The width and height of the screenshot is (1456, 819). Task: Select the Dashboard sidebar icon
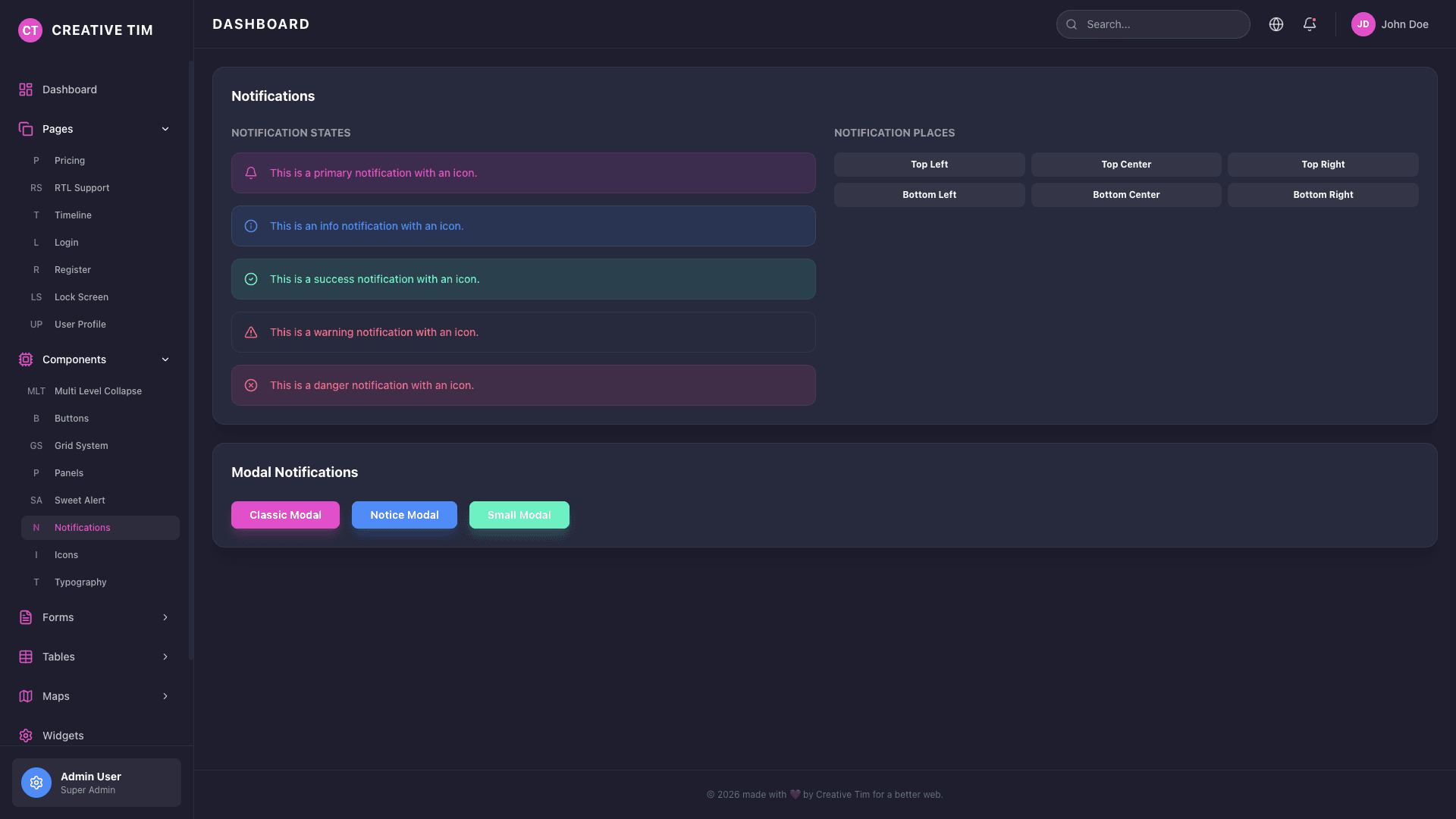coord(26,89)
